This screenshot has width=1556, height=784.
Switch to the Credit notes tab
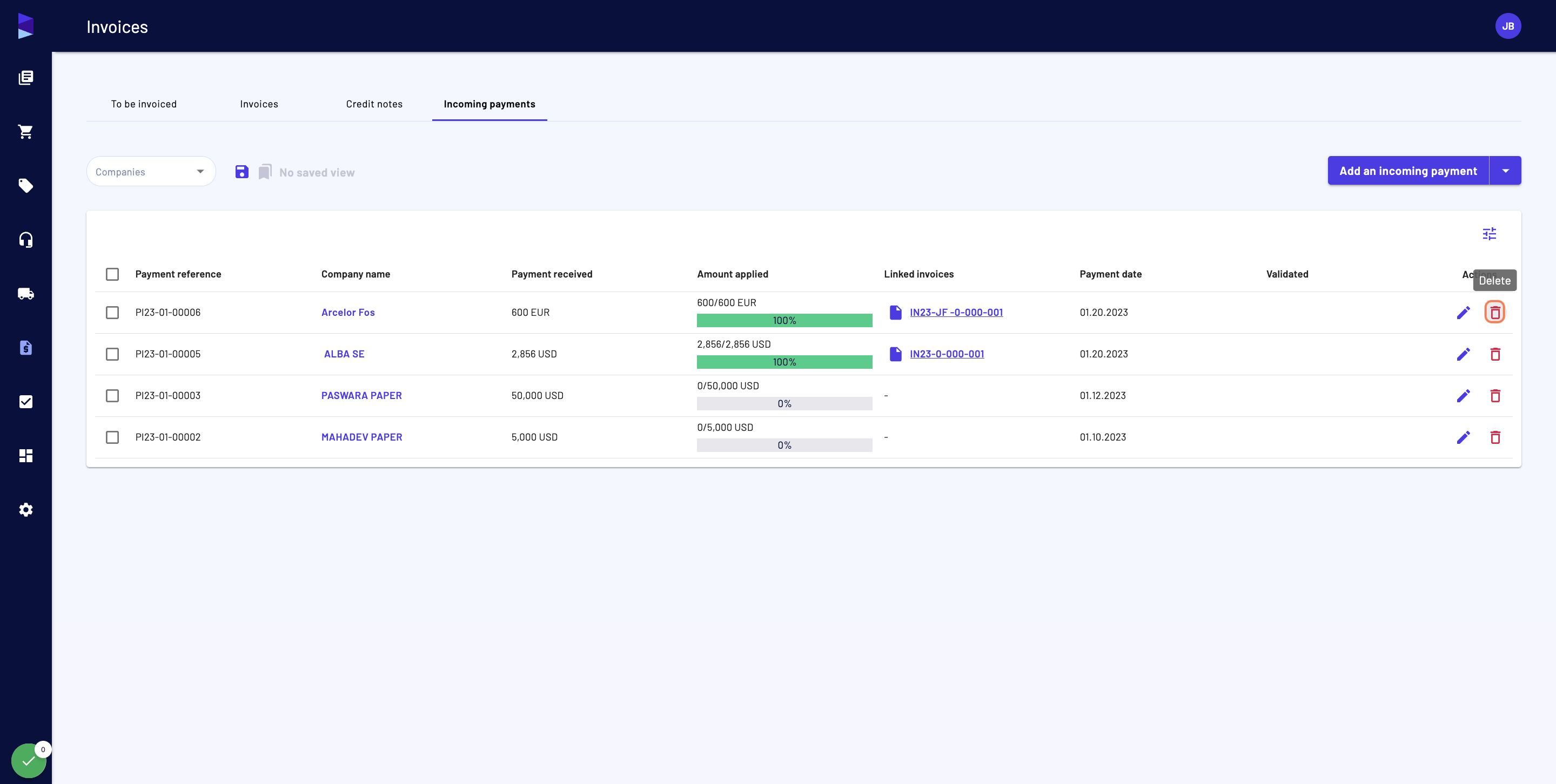tap(374, 104)
